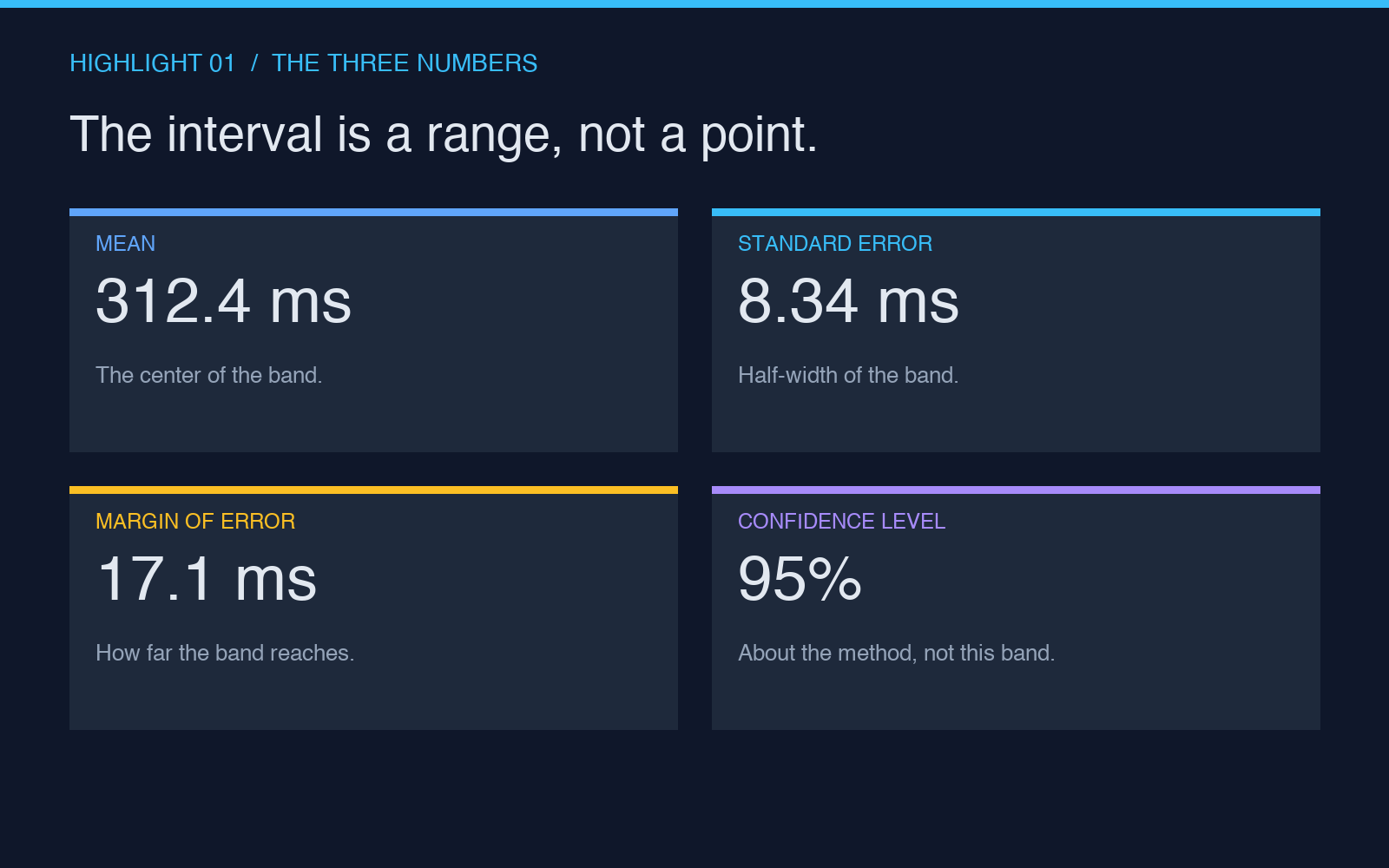1389x868 pixels.
Task: Select the MEAN card label
Action: [126, 244]
